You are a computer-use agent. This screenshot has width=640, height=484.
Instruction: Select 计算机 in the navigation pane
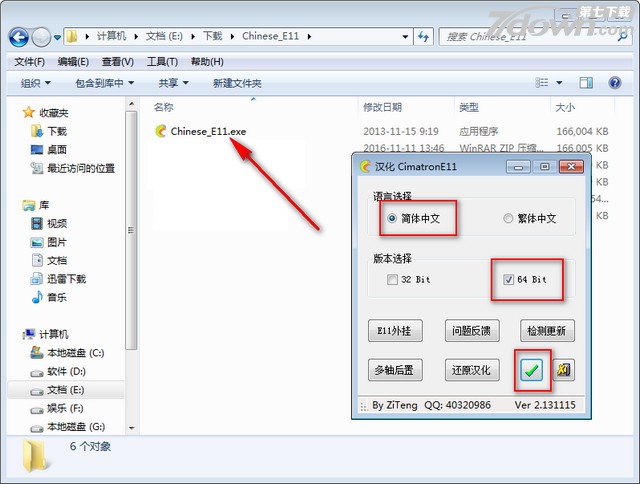click(46, 334)
